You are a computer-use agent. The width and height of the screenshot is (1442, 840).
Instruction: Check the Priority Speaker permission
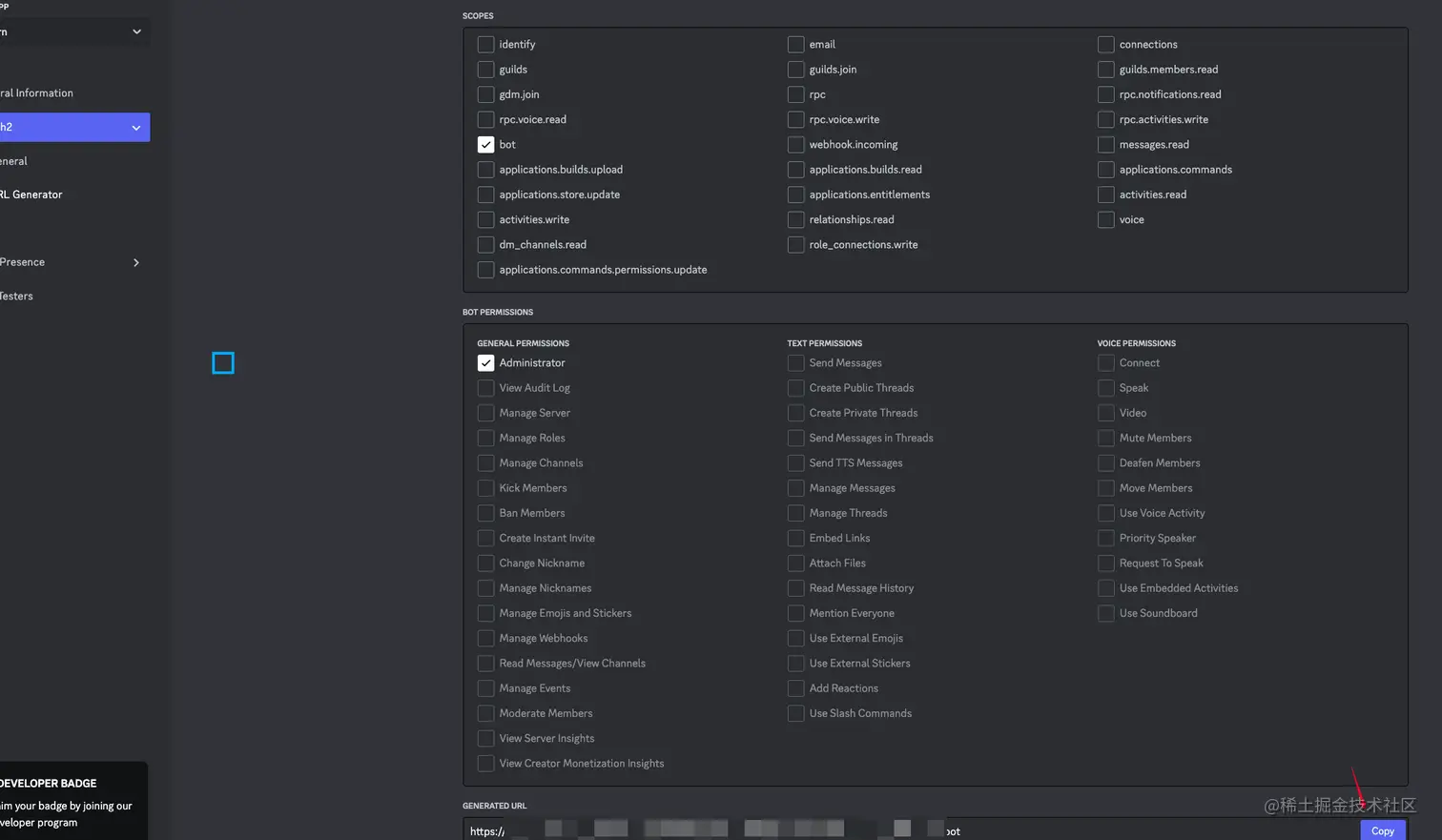pyautogui.click(x=1106, y=539)
